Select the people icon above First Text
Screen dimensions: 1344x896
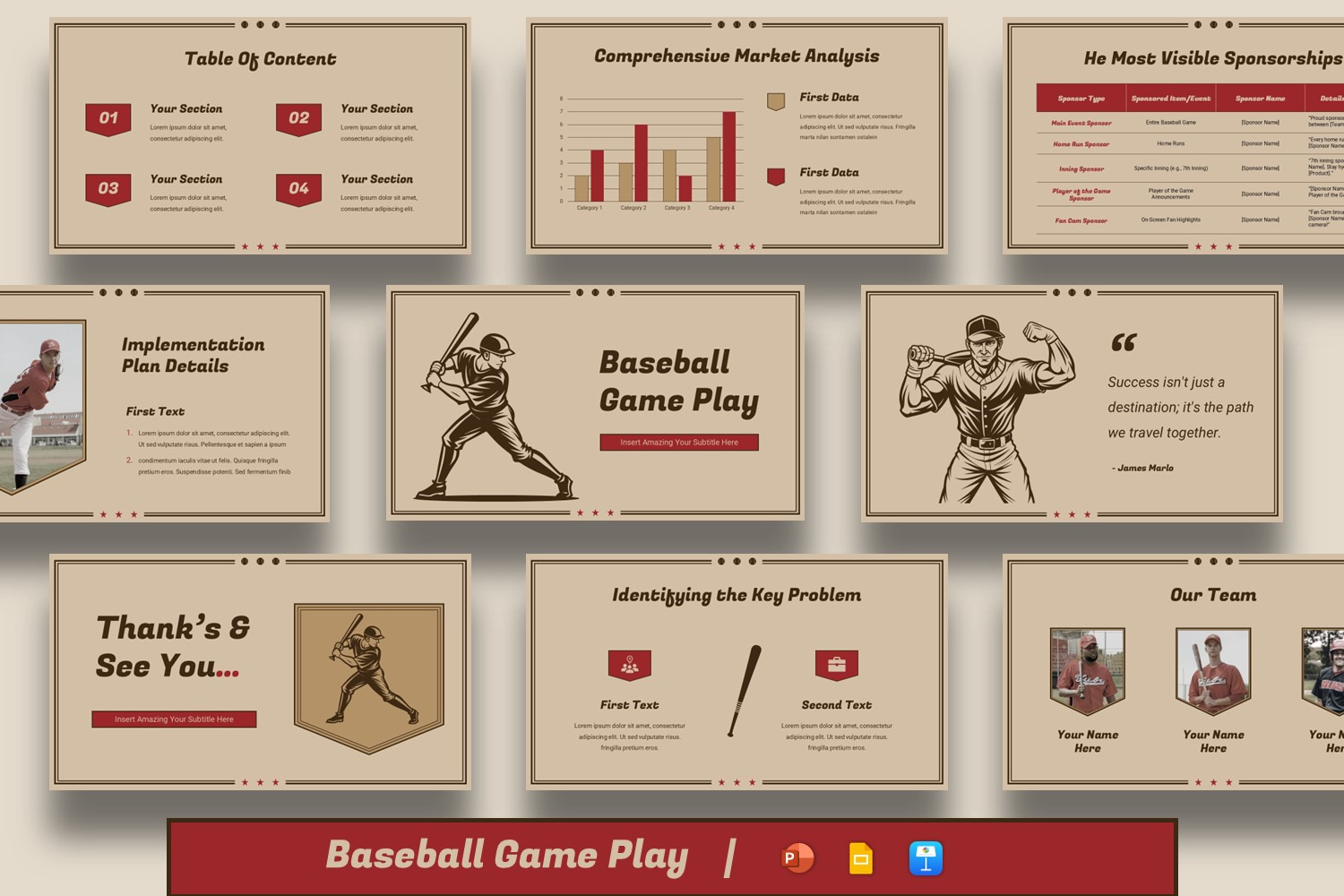pyautogui.click(x=629, y=666)
